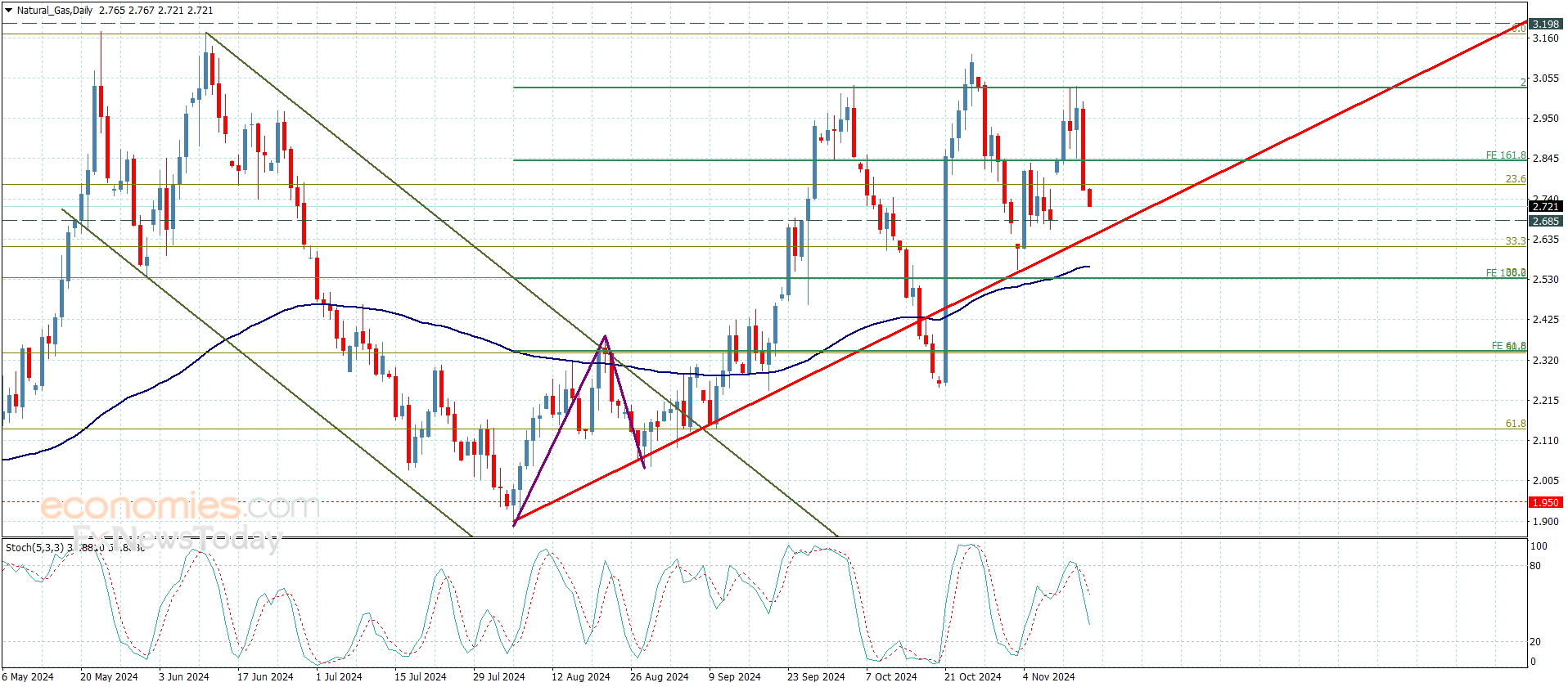The image size is (1568, 687).
Task: Click the 15 Jul 2024 date label
Action: 421,677
